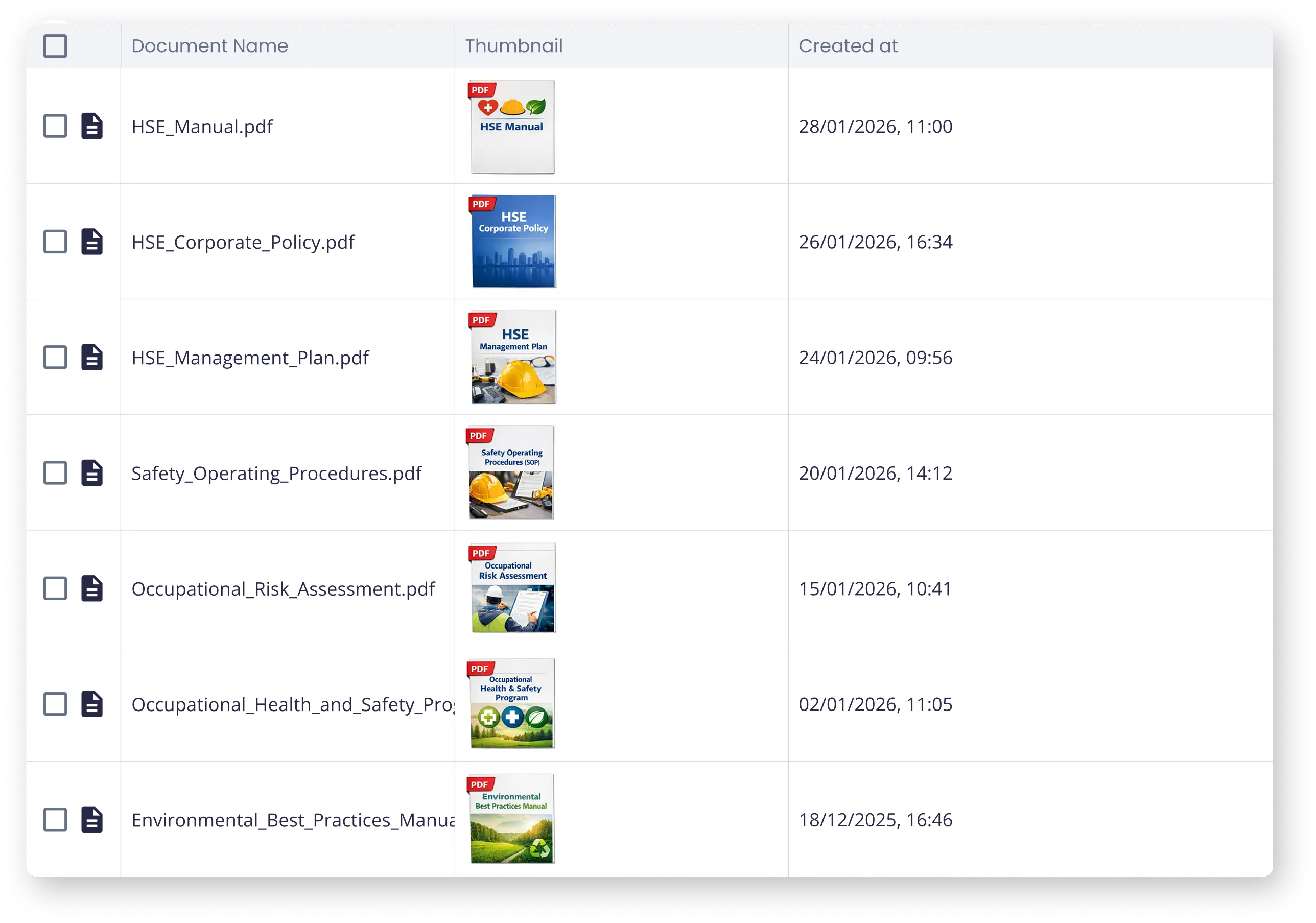Sort by the Document Name column header

(x=210, y=46)
